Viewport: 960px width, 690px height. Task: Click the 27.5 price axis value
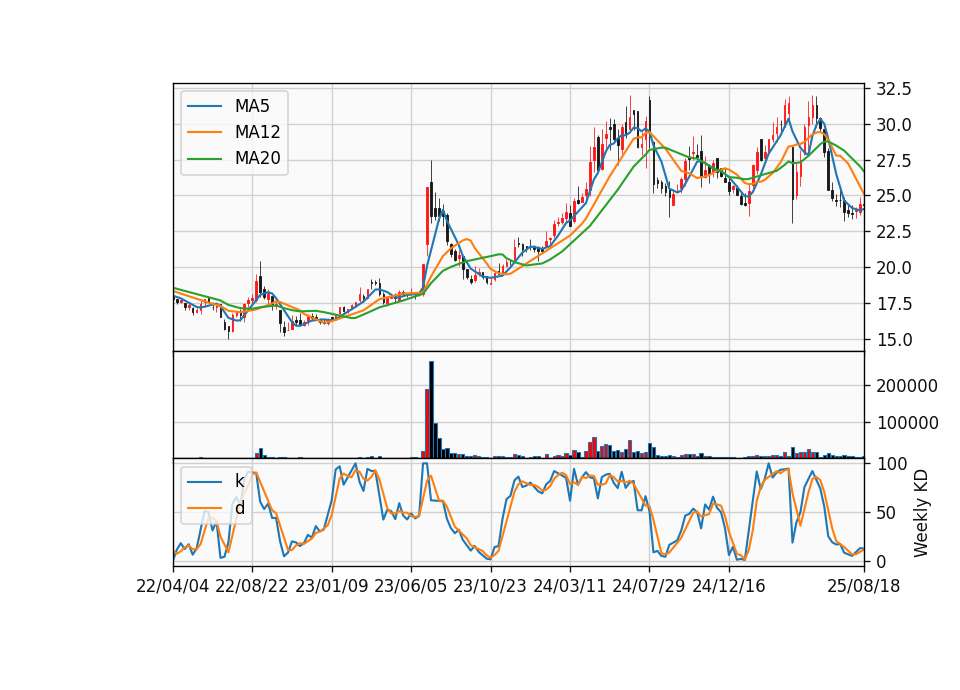pyautogui.click(x=894, y=161)
